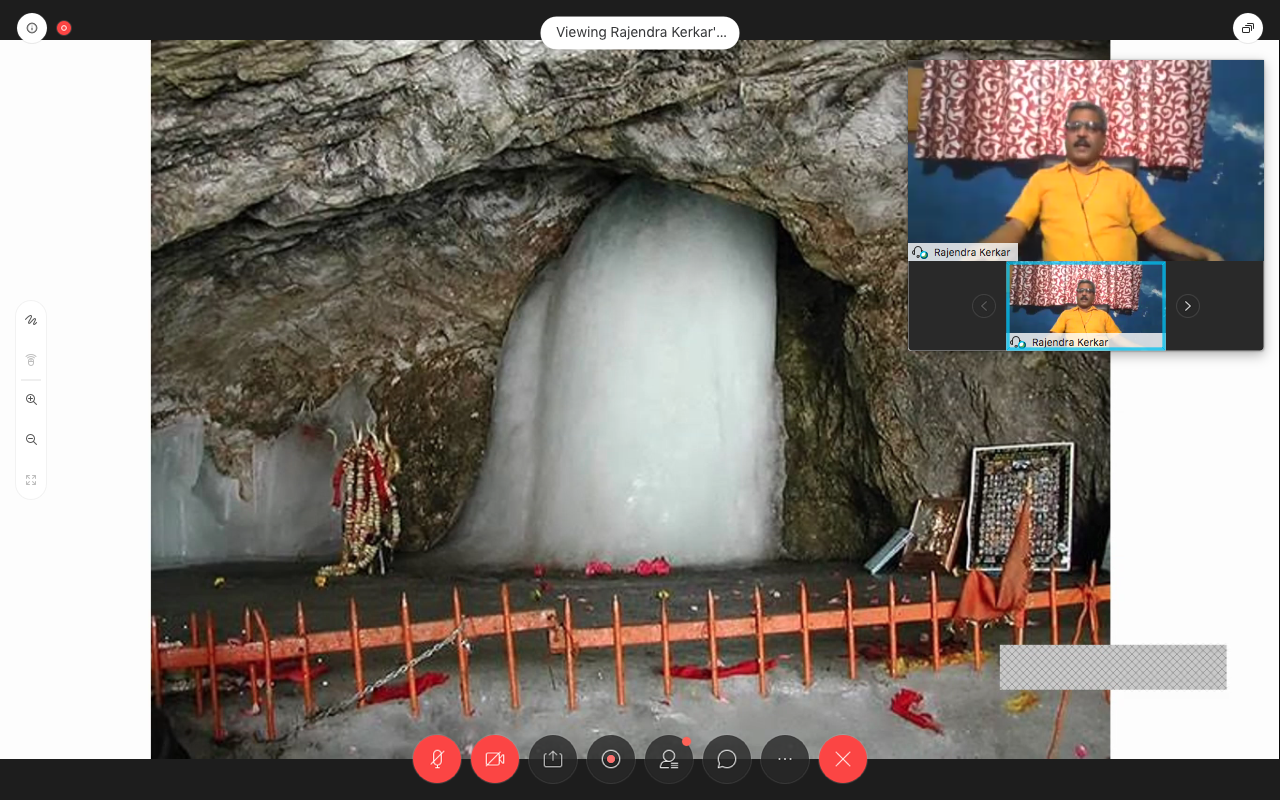Click the record meeting button
The height and width of the screenshot is (800, 1280).
click(611, 759)
